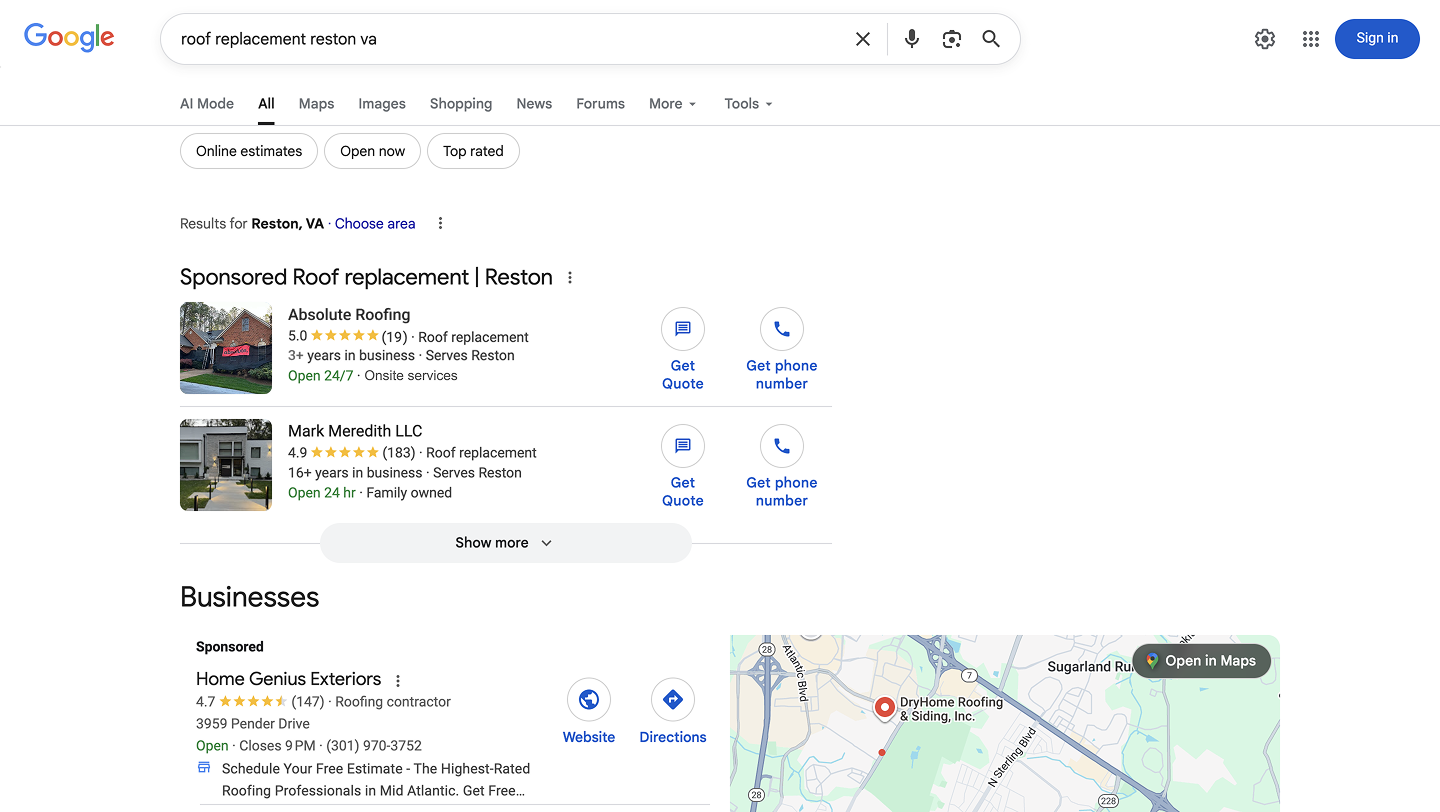Image resolution: width=1440 pixels, height=812 pixels.
Task: Open Google Lens image search icon
Action: tap(952, 39)
